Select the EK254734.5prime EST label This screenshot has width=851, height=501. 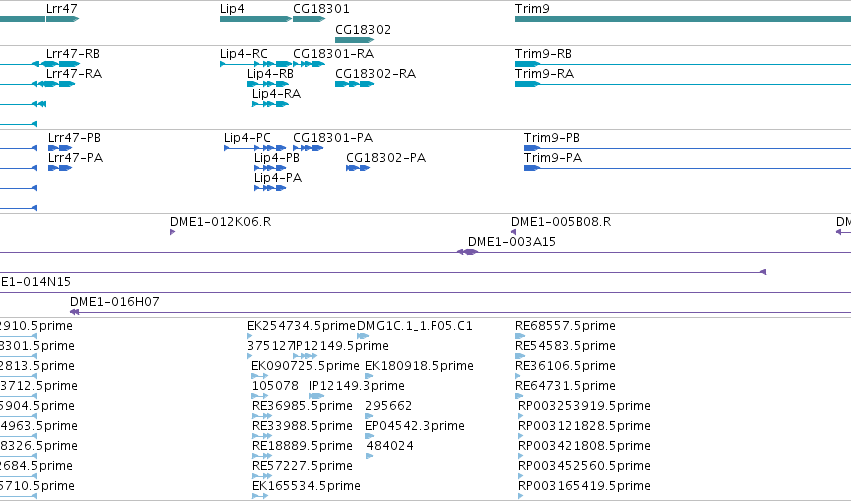(301, 326)
